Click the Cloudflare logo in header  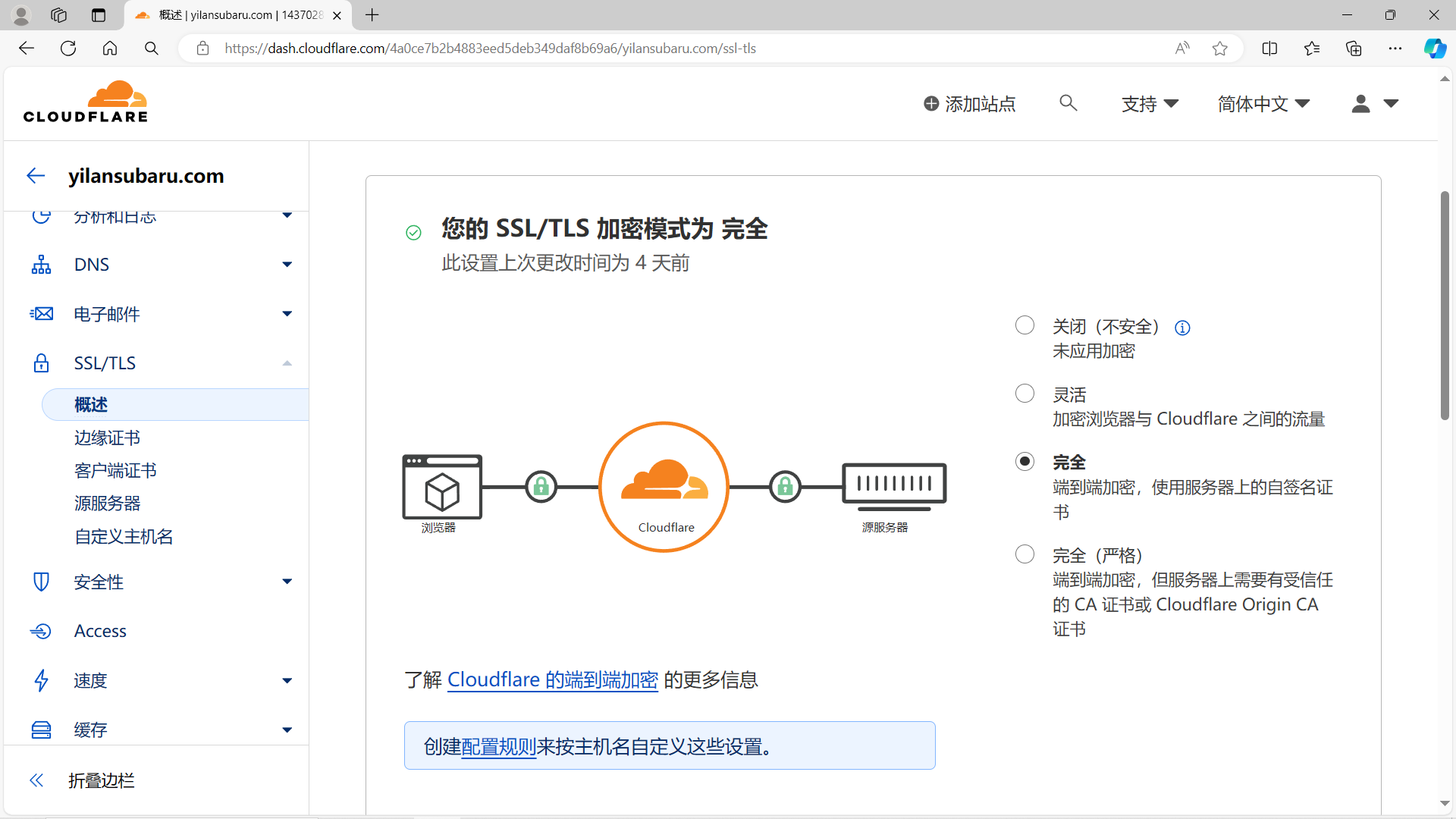(x=86, y=102)
